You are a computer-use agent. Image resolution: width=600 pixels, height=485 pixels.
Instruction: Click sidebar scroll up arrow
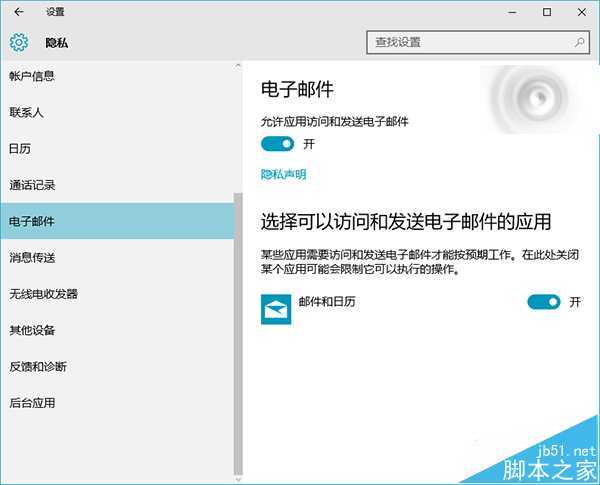click(238, 66)
